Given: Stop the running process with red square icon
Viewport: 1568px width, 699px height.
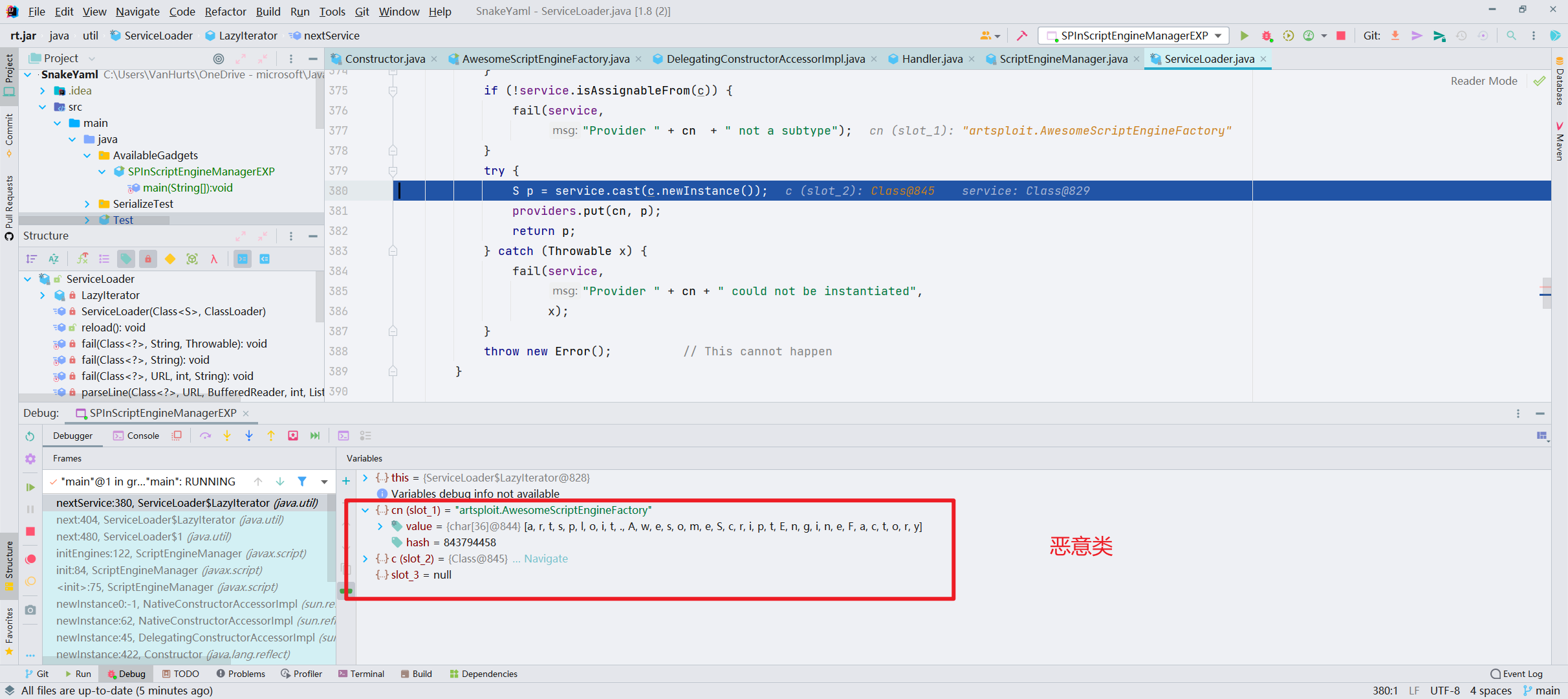Looking at the screenshot, I should tap(1340, 36).
